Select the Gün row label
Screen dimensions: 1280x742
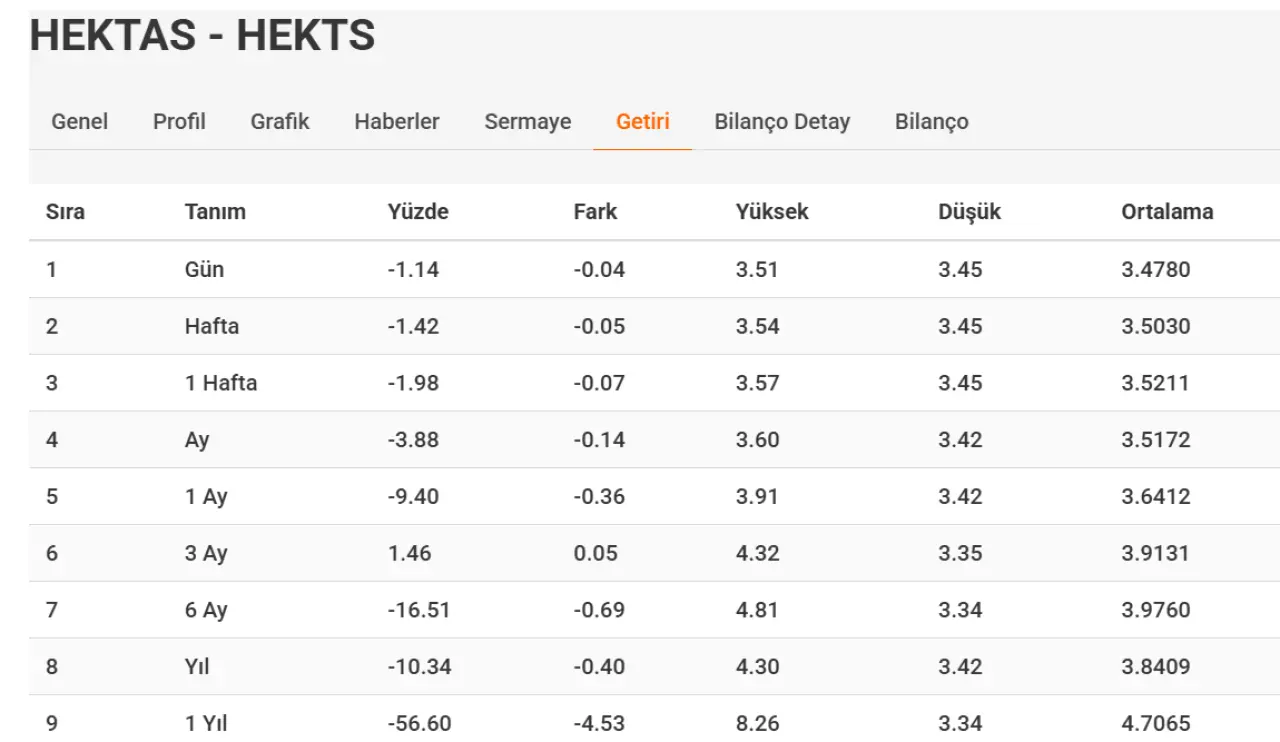tap(204, 270)
